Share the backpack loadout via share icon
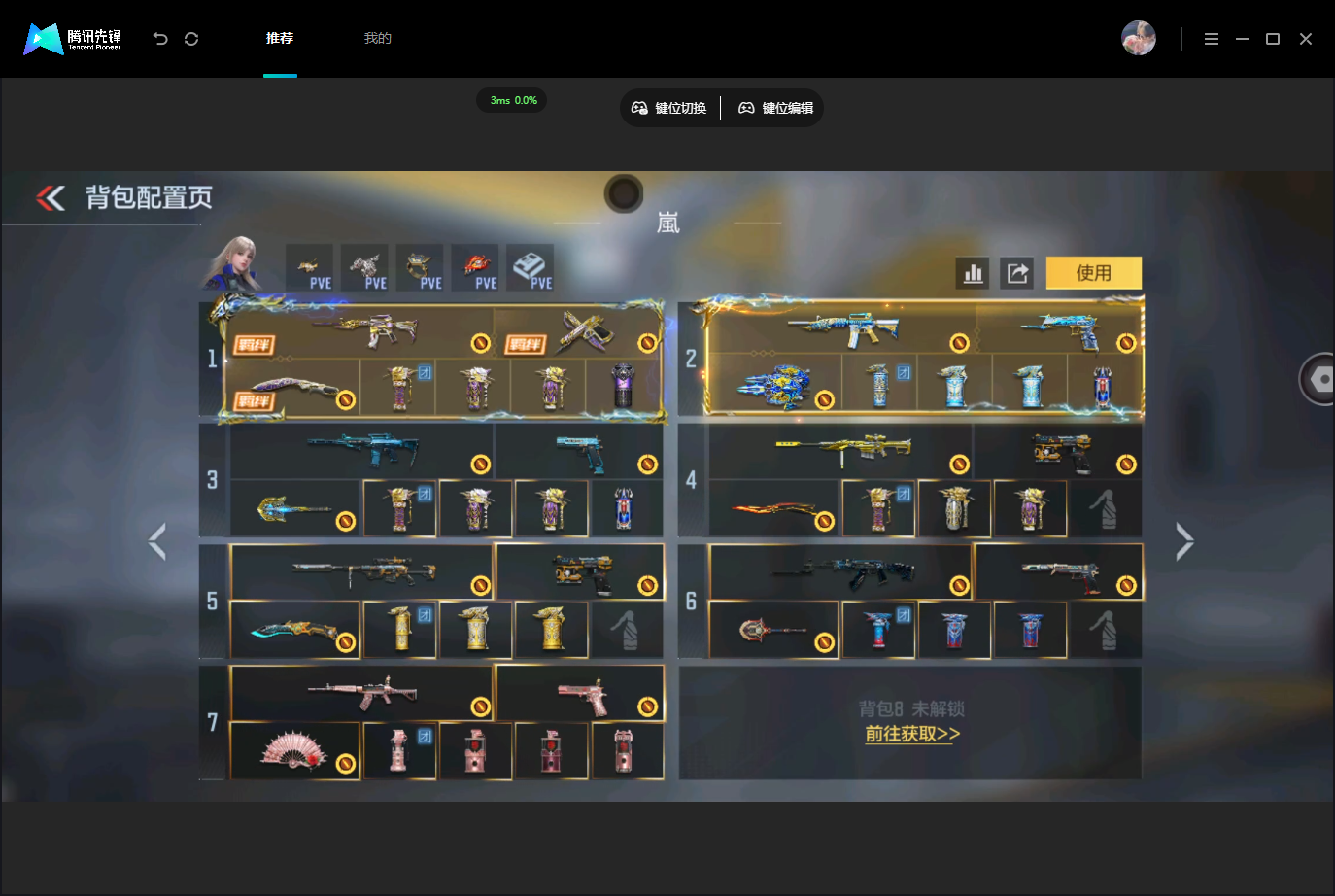 tap(1017, 273)
